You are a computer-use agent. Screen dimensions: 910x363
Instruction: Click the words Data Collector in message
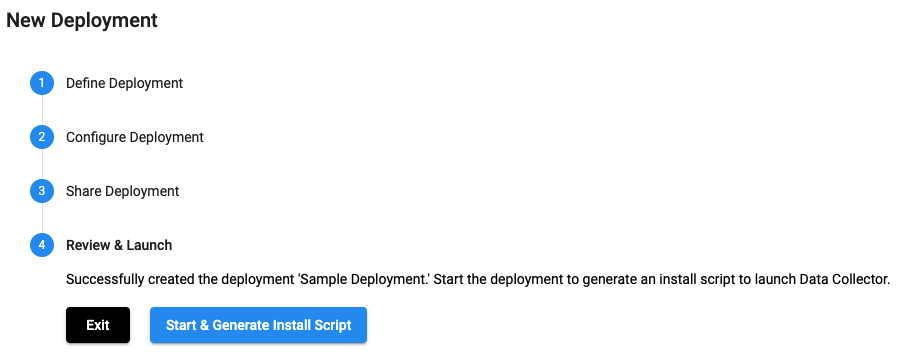843,279
